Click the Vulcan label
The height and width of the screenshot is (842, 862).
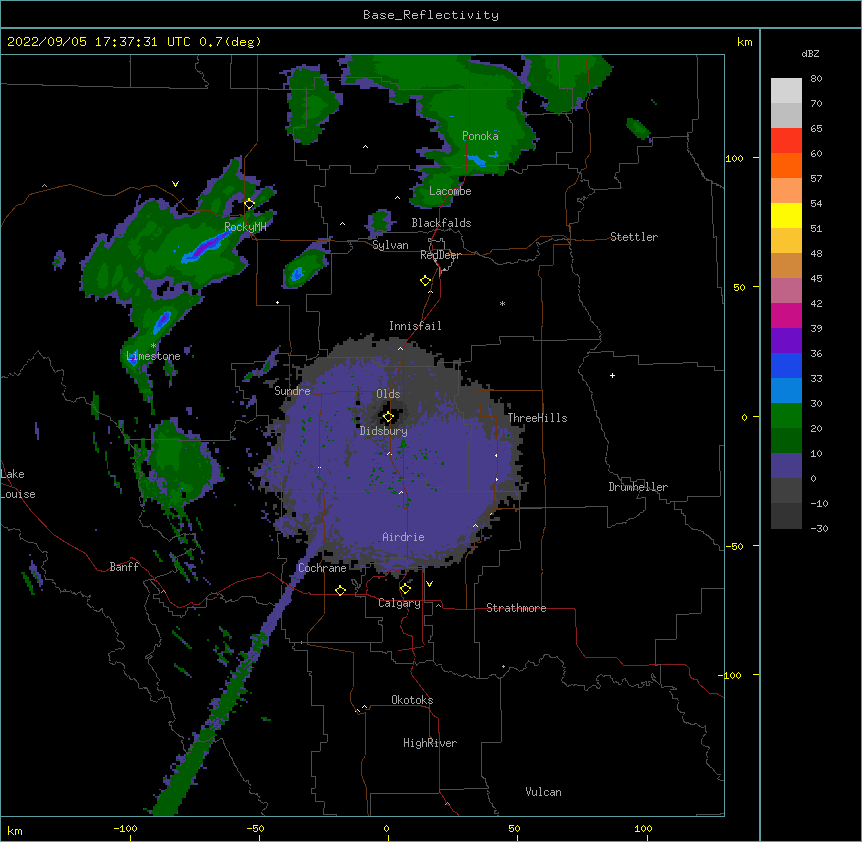543,792
